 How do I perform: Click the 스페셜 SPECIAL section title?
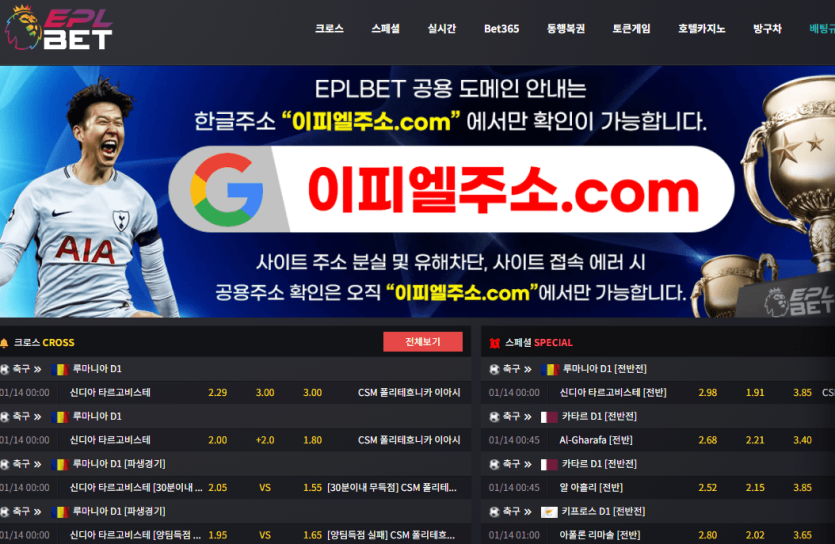click(x=538, y=343)
